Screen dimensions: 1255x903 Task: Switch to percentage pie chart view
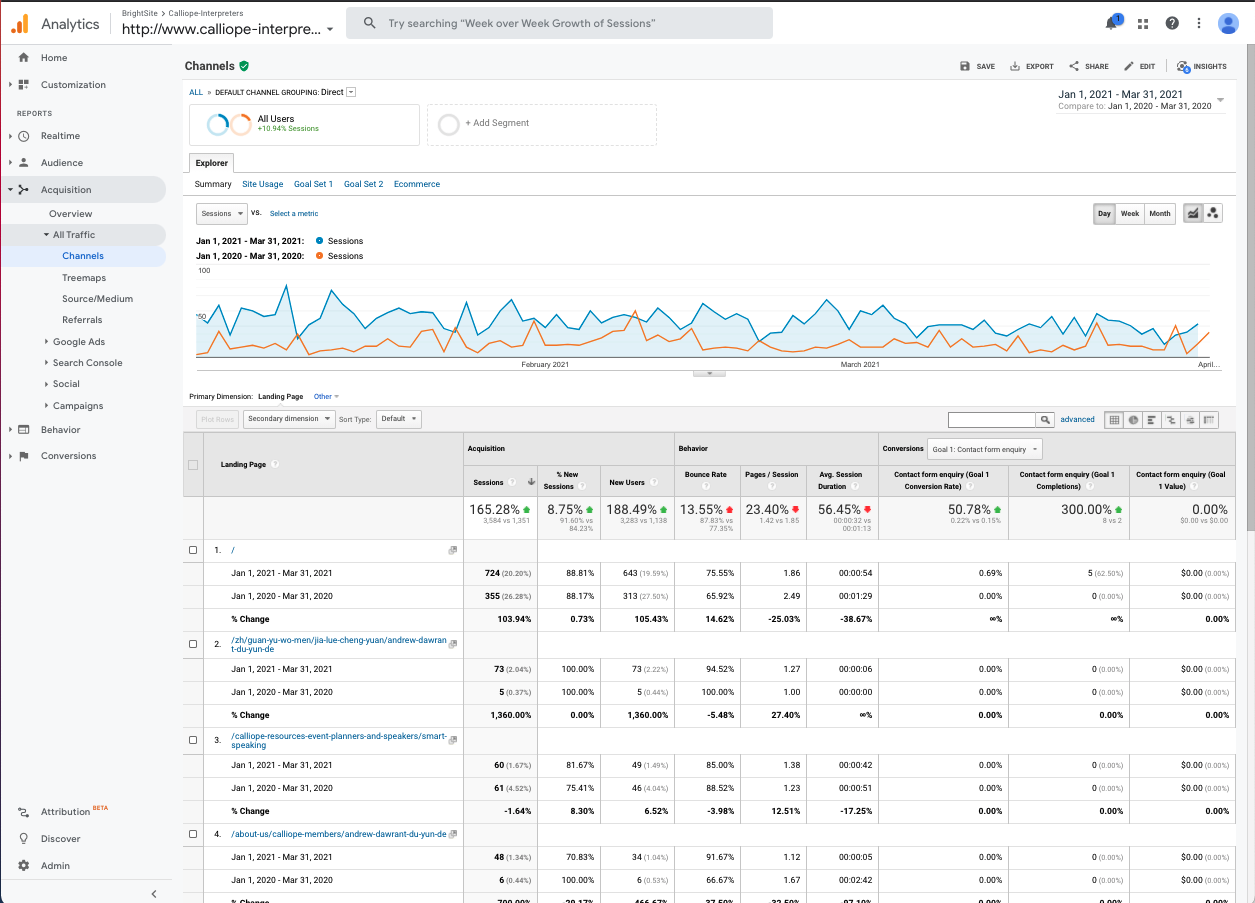(x=1132, y=419)
